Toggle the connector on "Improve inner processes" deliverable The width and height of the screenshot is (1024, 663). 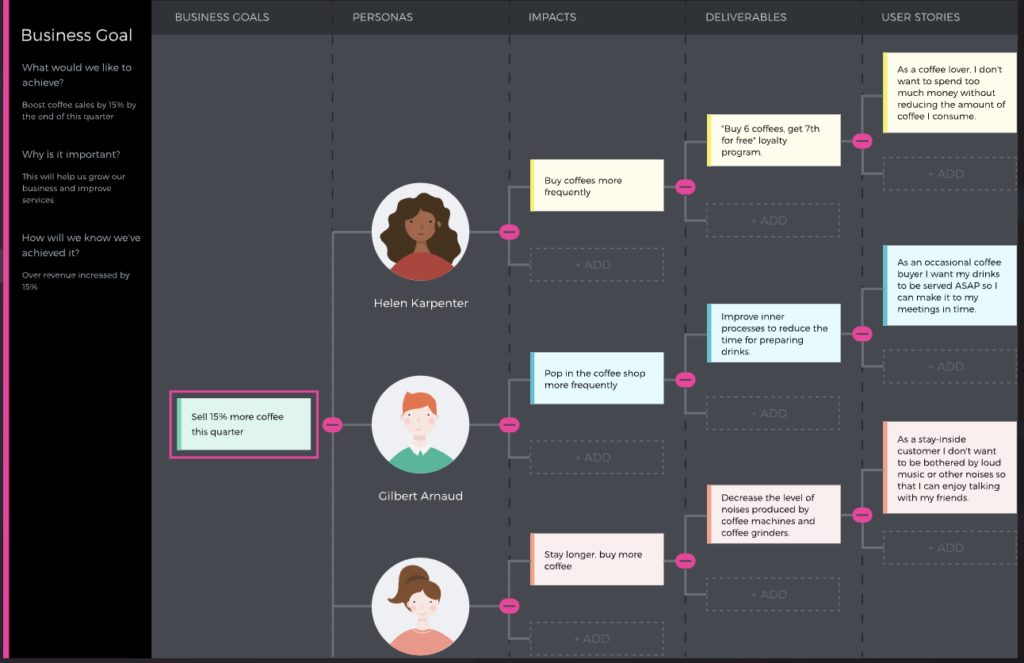(861, 332)
